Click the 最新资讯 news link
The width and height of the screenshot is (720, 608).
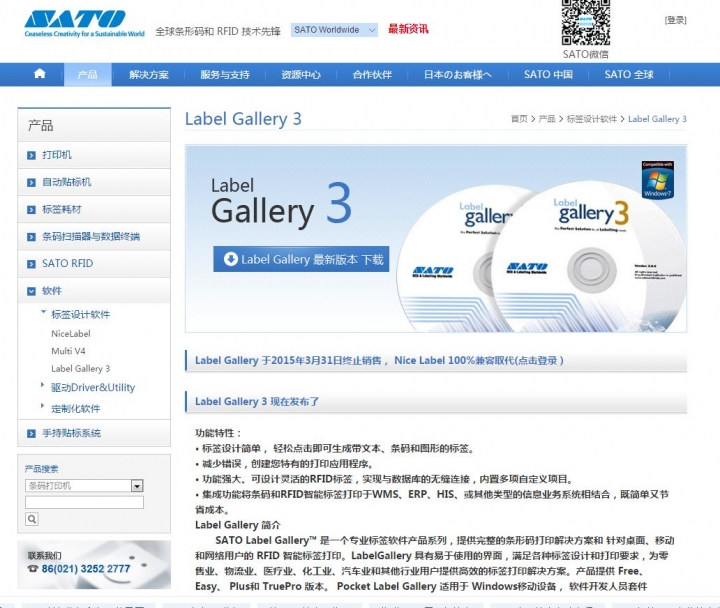point(408,29)
